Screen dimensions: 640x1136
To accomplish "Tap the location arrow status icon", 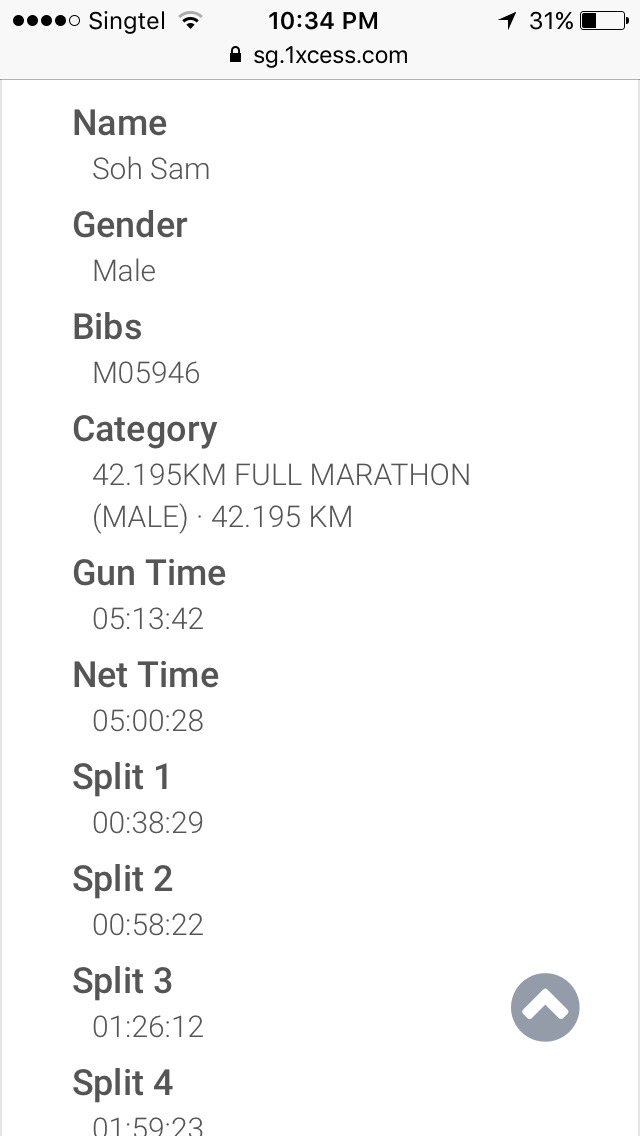I will click(x=507, y=20).
